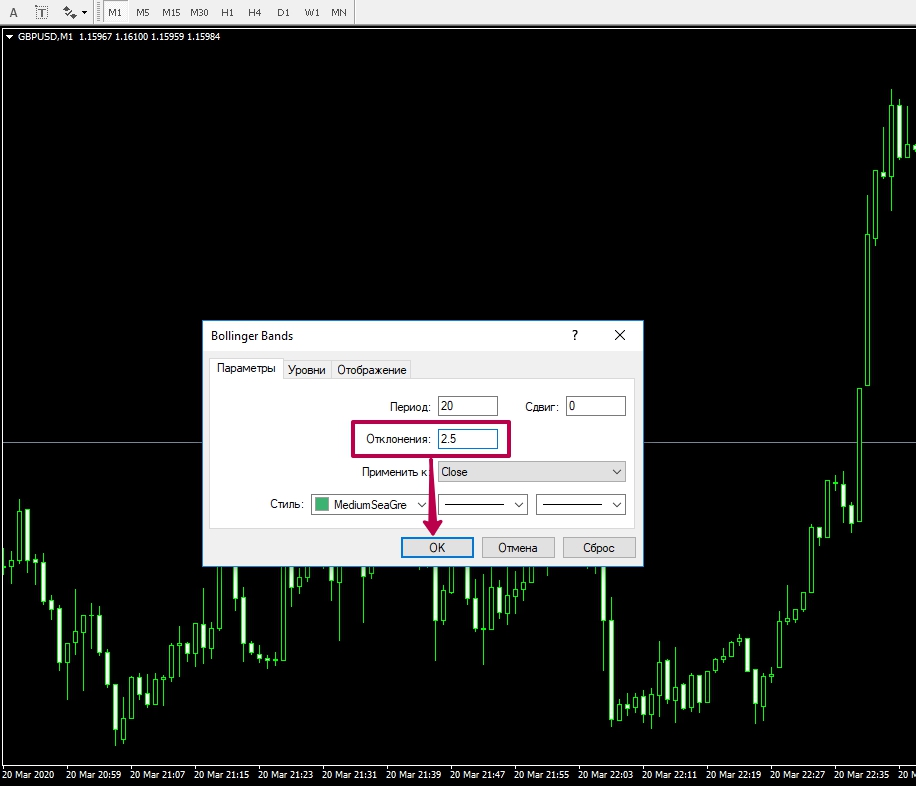Open the 'Применить к' Close dropdown
Image resolution: width=916 pixels, height=786 pixels.
click(531, 472)
